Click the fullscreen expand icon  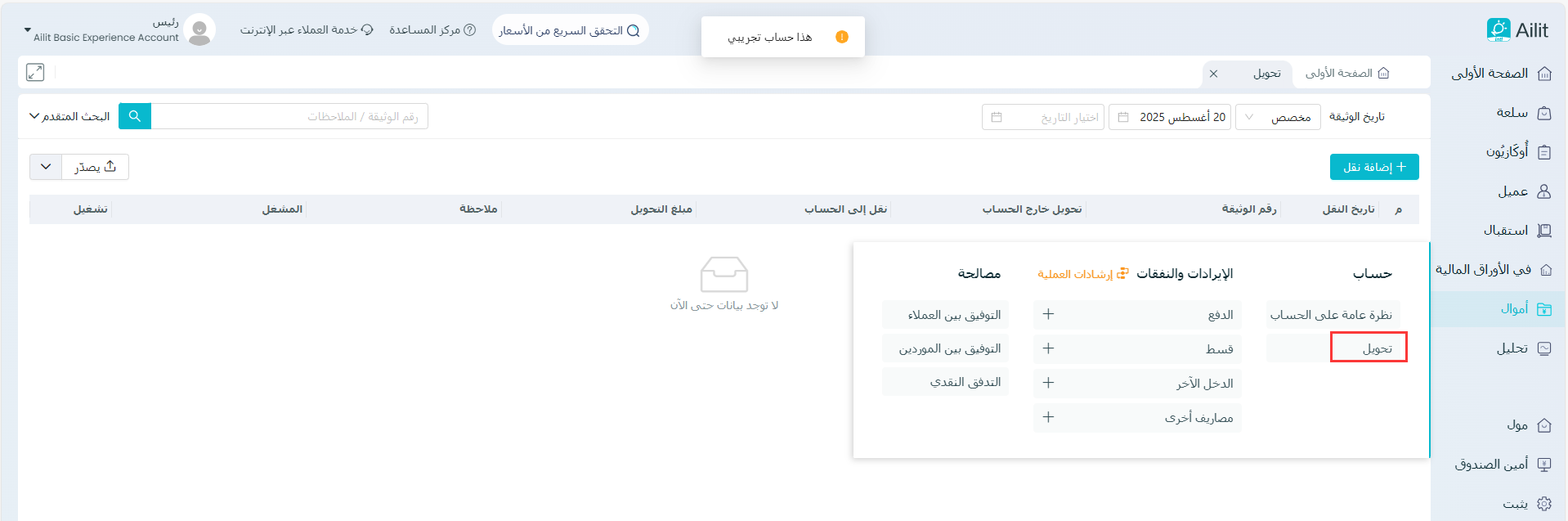click(x=35, y=72)
